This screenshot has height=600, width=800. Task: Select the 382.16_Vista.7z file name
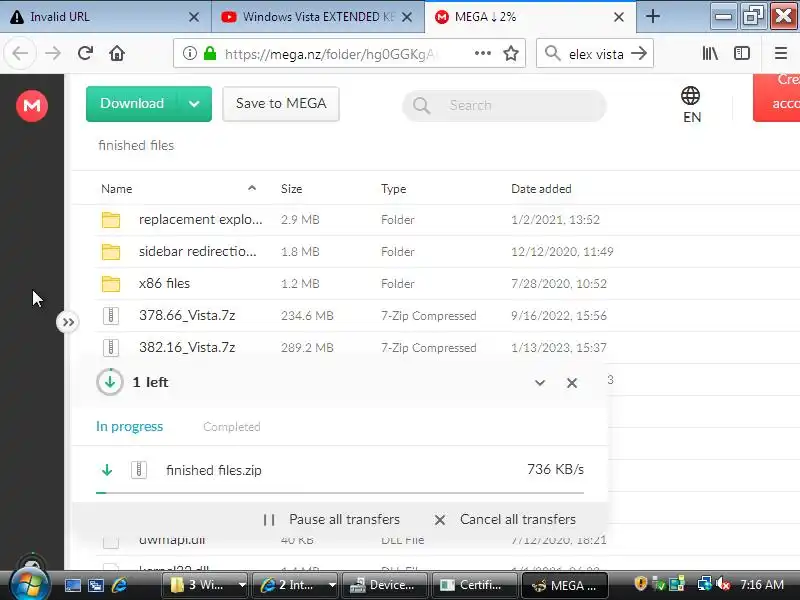[x=187, y=347]
